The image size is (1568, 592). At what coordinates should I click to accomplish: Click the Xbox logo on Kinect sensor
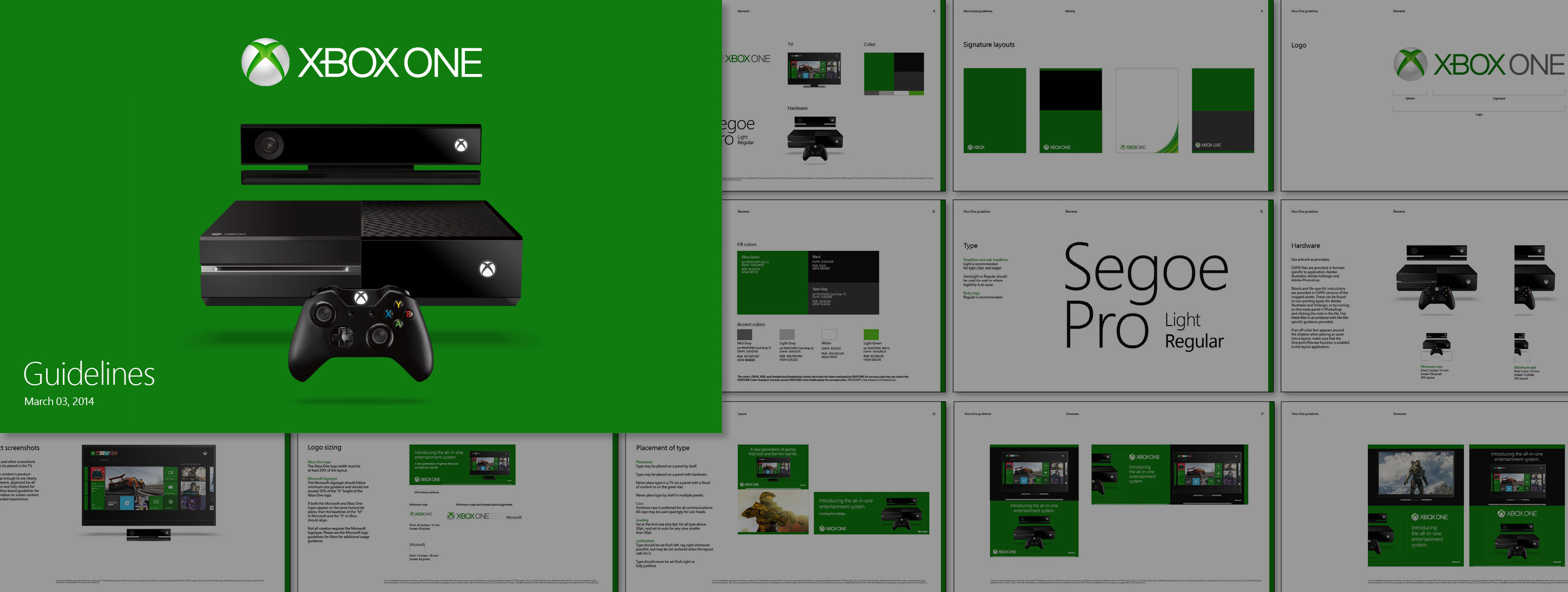click(461, 145)
